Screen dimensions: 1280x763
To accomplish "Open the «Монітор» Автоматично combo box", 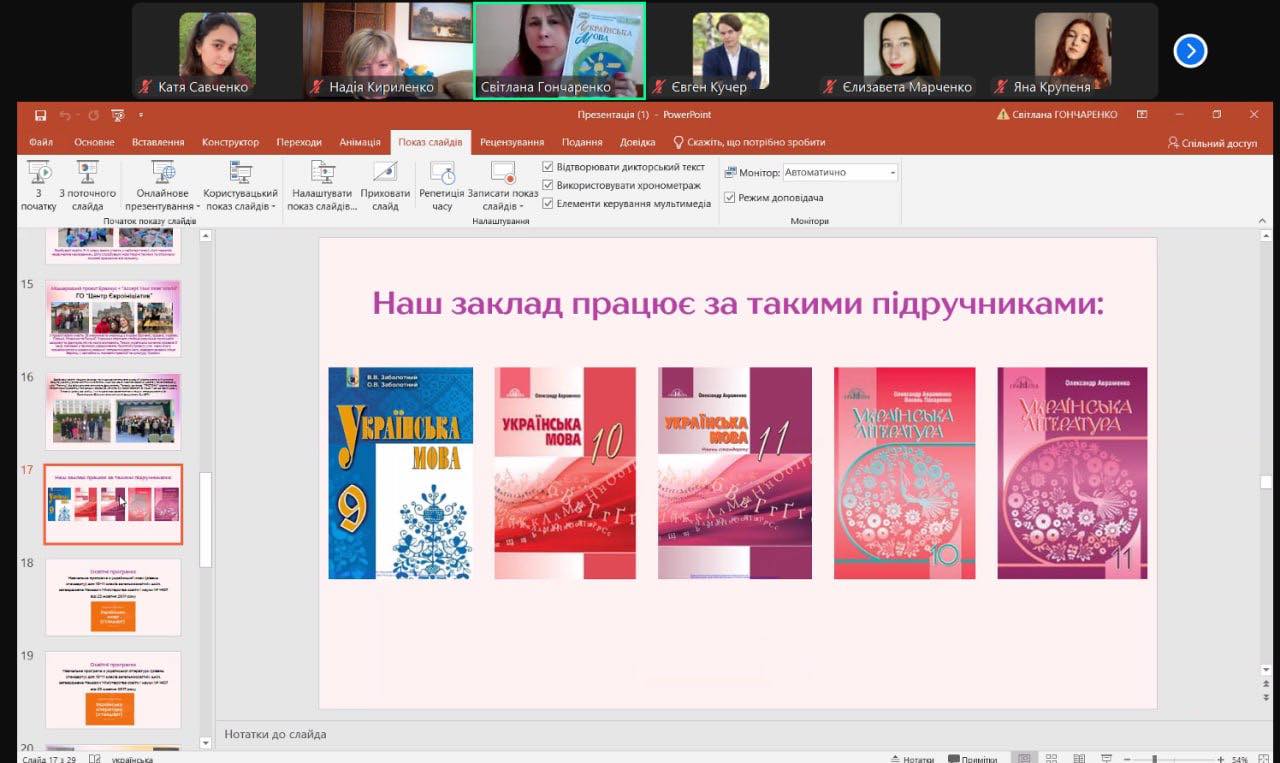I will coord(840,172).
